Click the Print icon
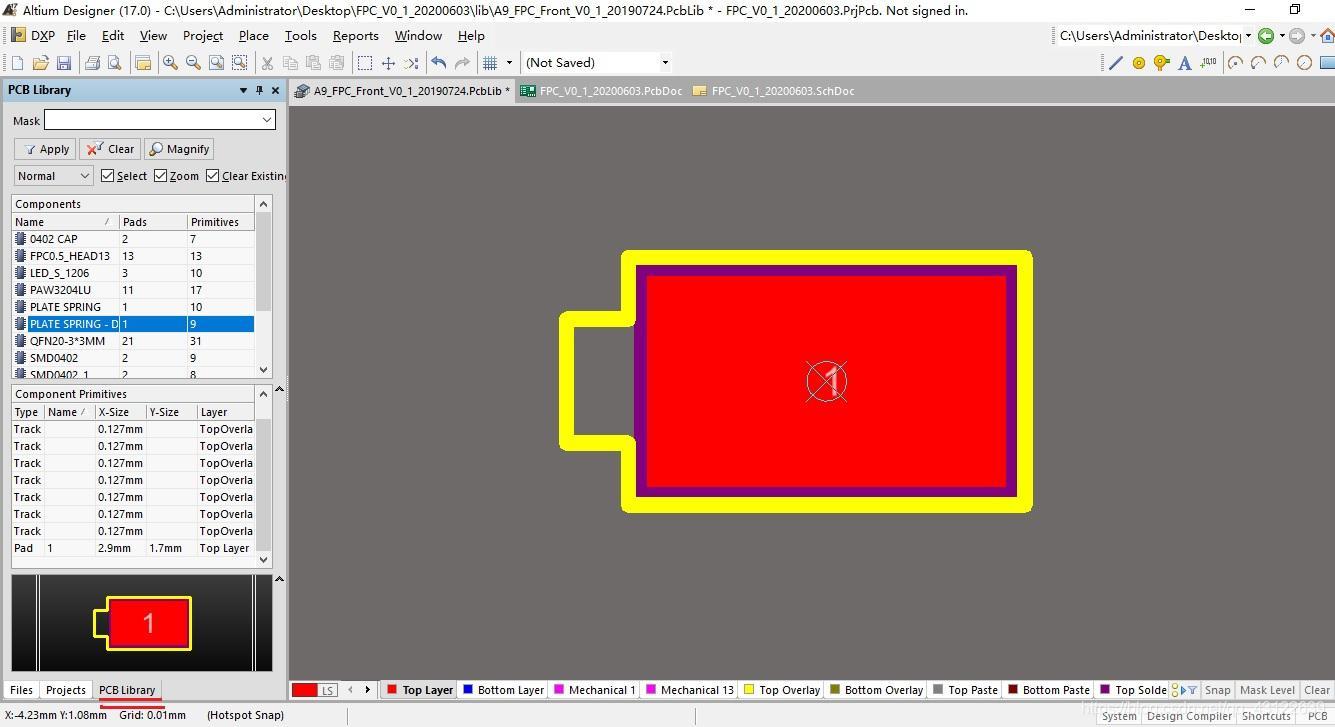The width and height of the screenshot is (1335, 727). [92, 63]
